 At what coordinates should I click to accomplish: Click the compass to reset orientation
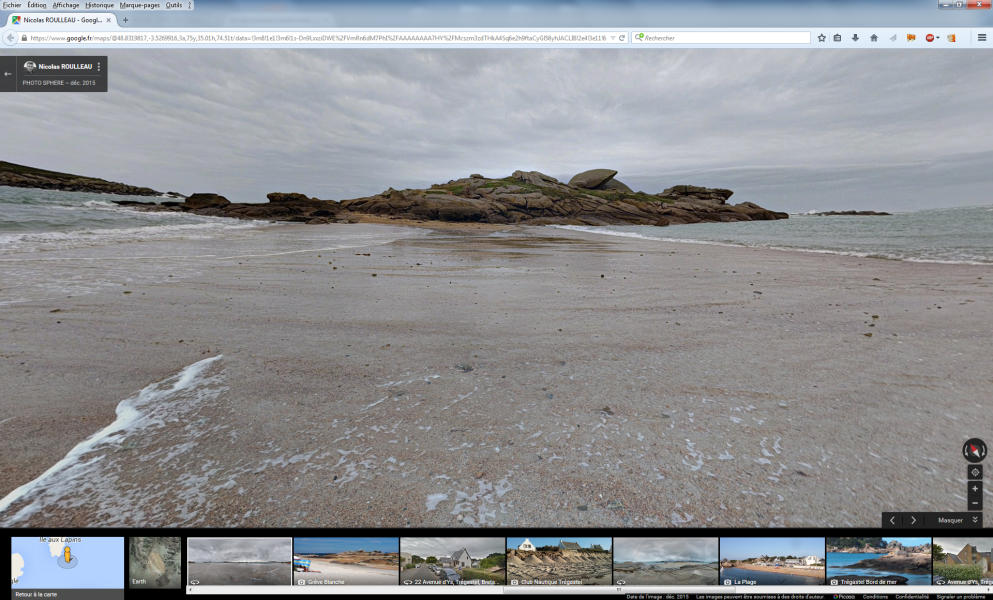click(x=975, y=450)
